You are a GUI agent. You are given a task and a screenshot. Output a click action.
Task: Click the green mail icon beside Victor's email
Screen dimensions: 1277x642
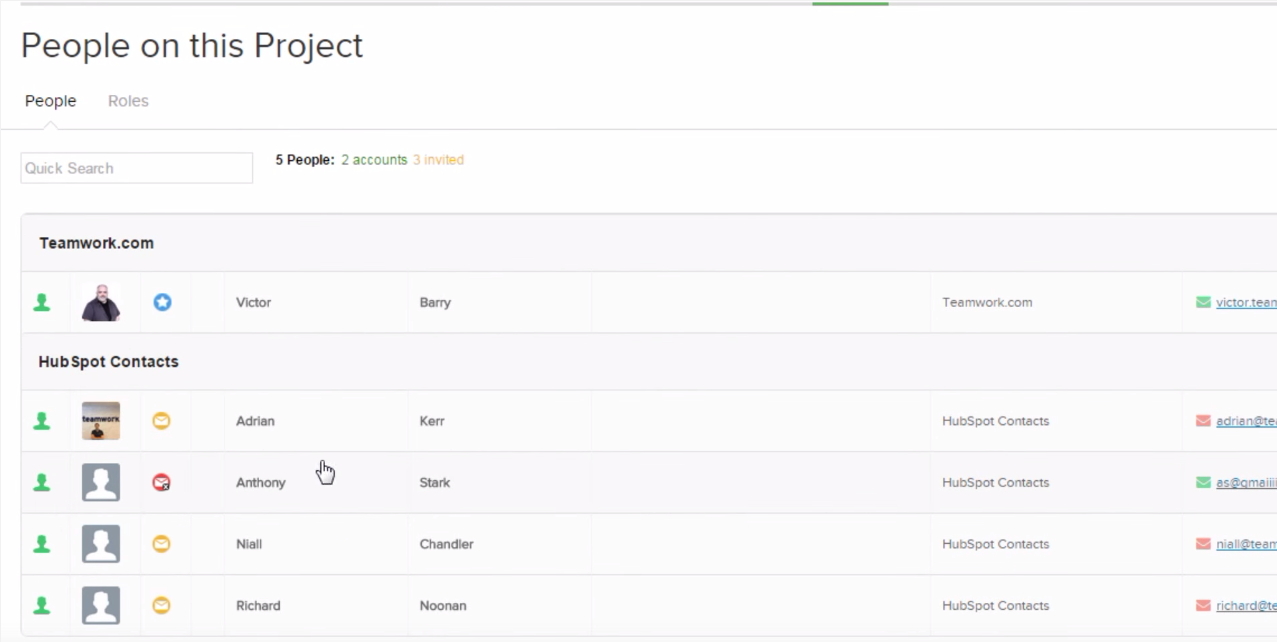click(1203, 302)
